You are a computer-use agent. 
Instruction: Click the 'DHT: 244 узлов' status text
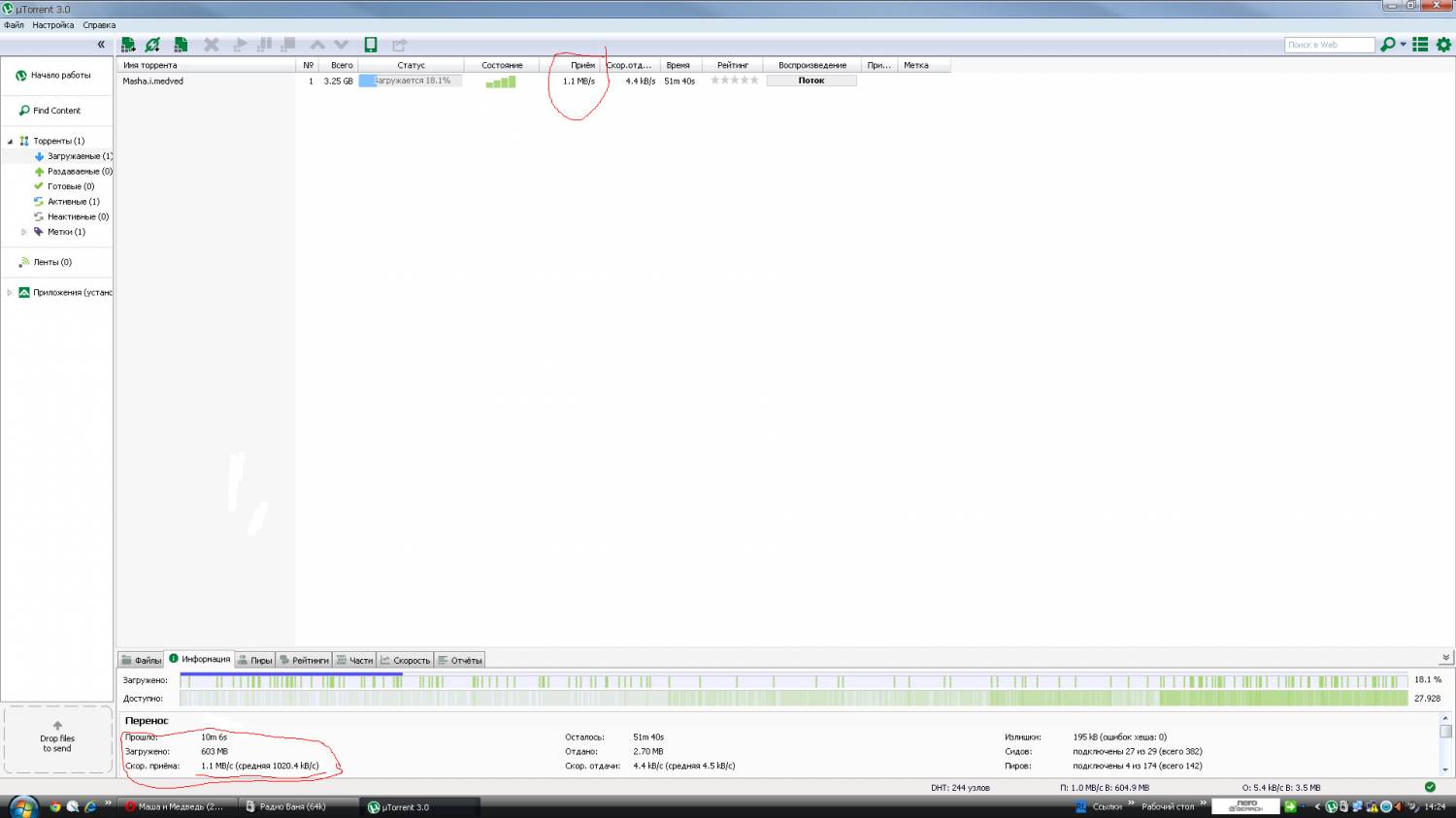click(960, 788)
